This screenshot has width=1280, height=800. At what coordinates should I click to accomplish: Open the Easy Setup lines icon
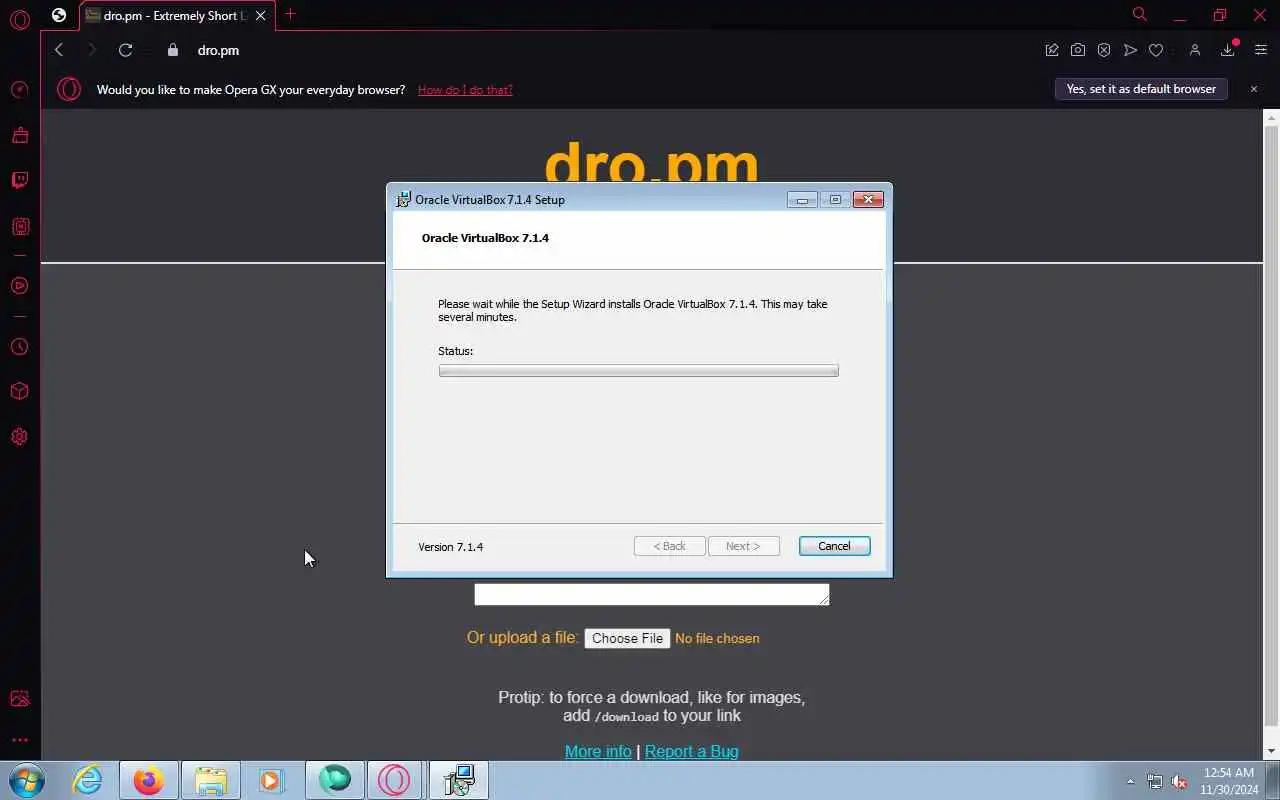tap(1260, 50)
